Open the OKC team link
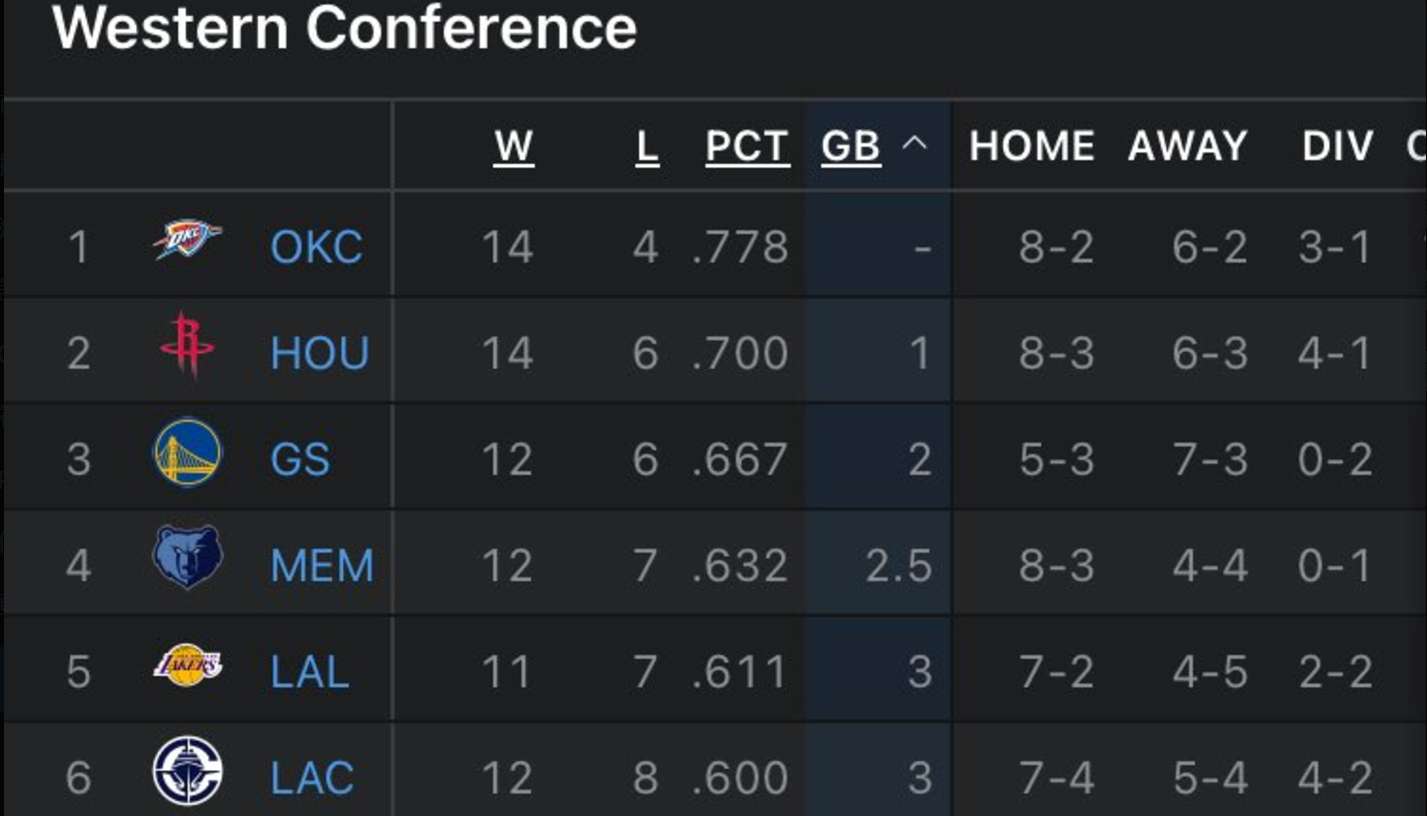The image size is (1427, 816). point(316,247)
